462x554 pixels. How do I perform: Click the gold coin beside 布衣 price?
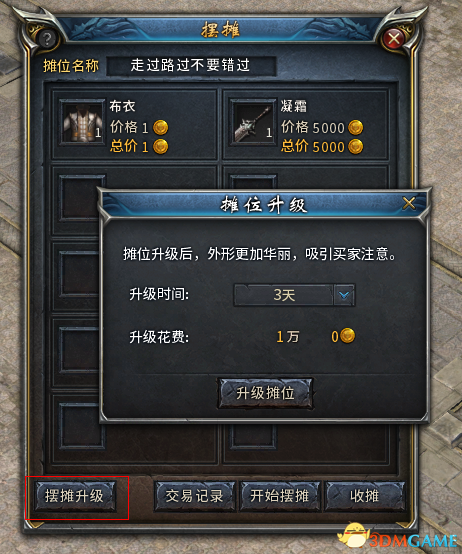point(160,128)
